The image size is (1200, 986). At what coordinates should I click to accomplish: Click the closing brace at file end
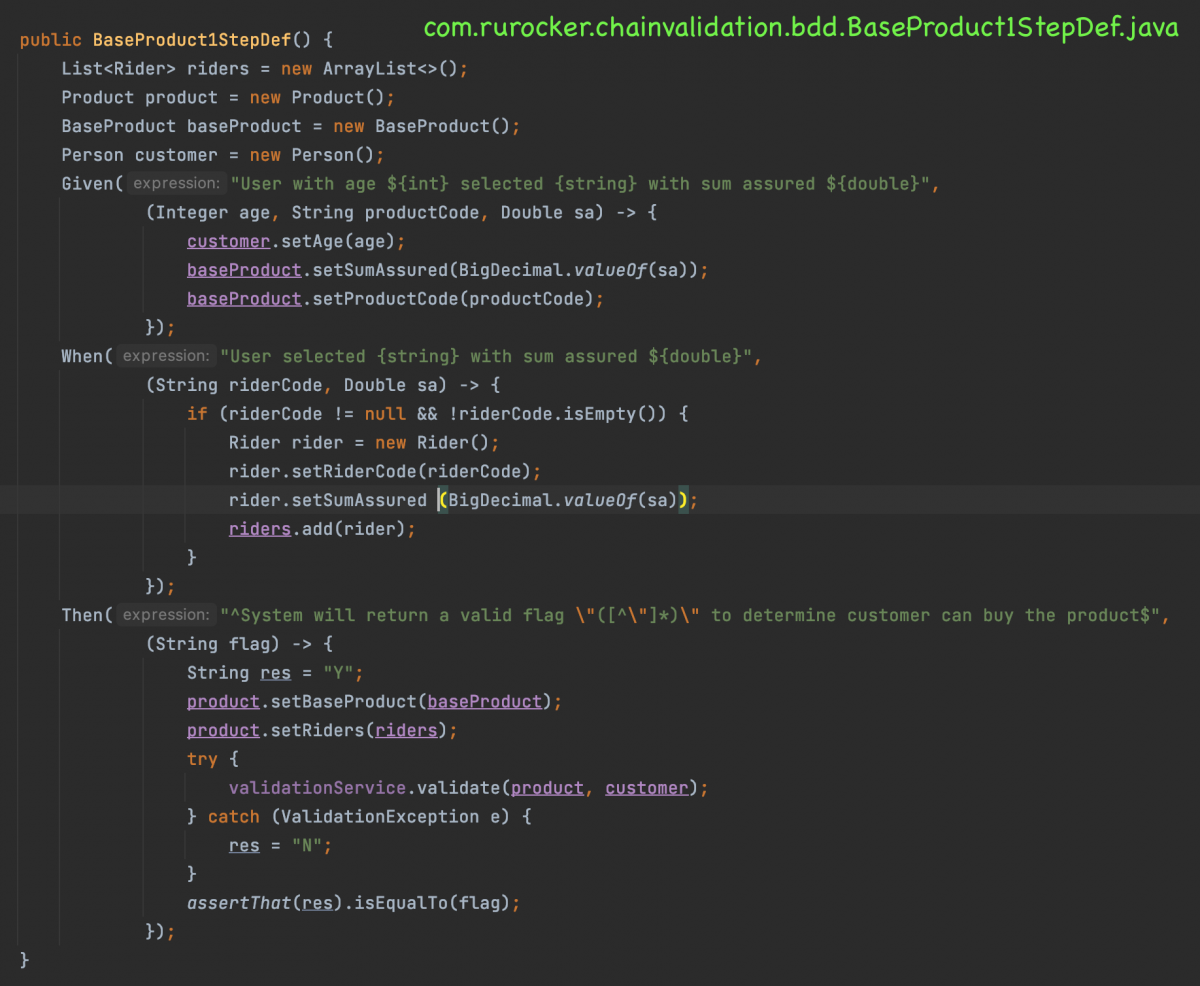click(24, 959)
